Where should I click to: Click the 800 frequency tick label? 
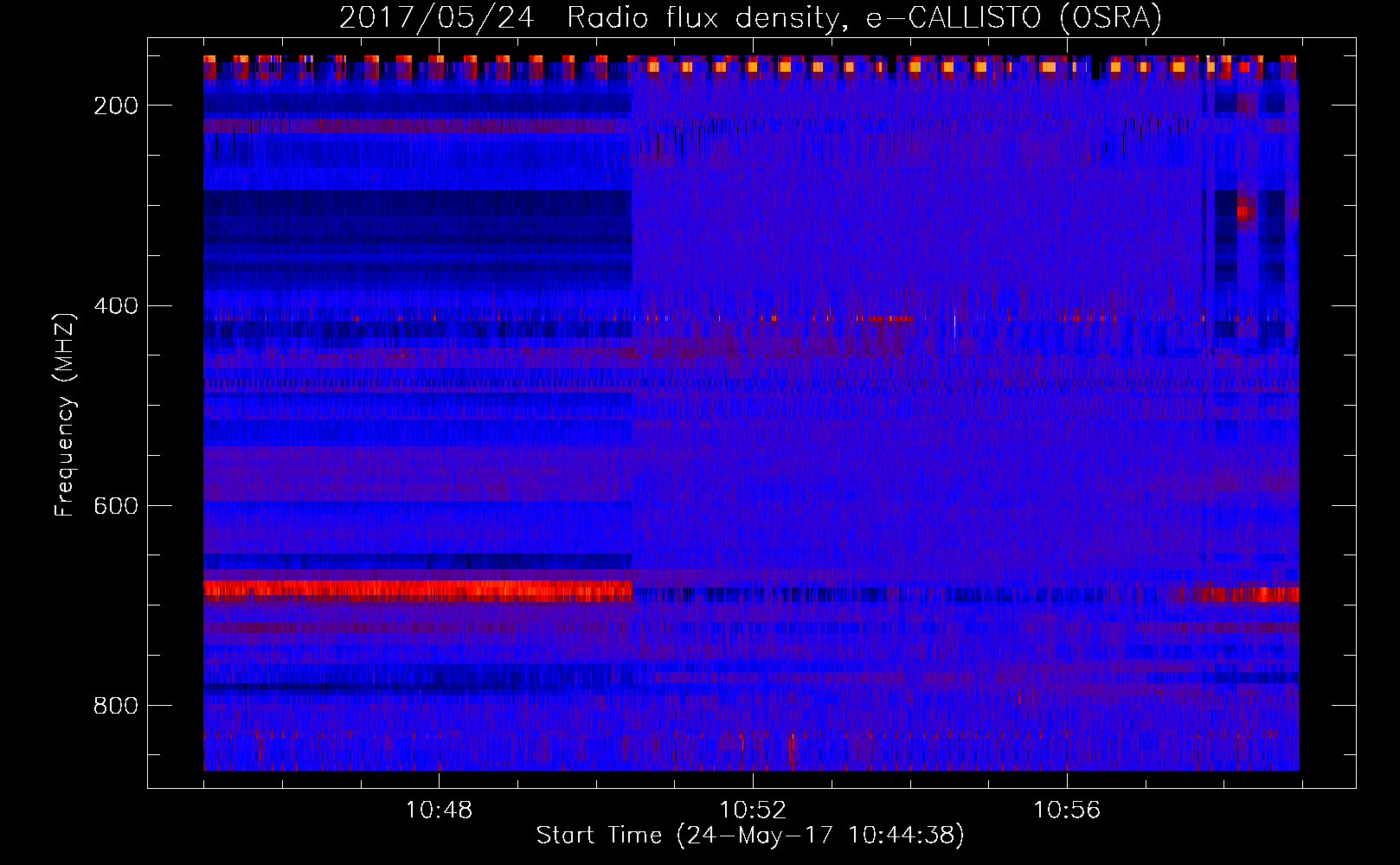116,706
